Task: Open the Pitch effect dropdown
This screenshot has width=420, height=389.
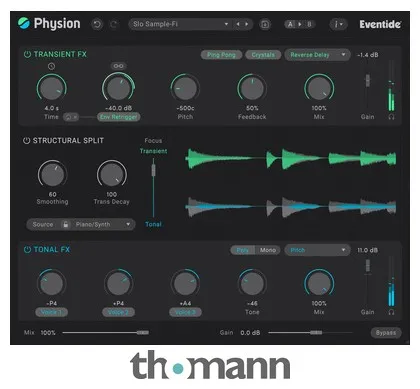Action: point(317,250)
